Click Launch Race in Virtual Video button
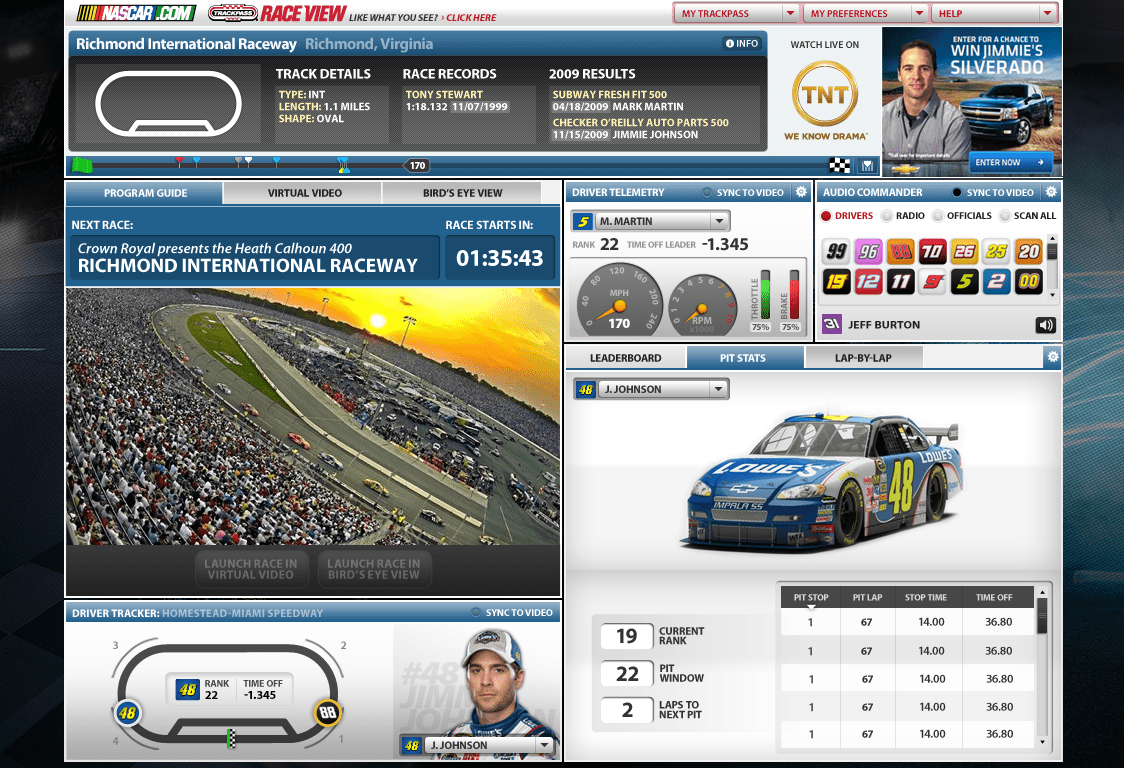 [250, 569]
